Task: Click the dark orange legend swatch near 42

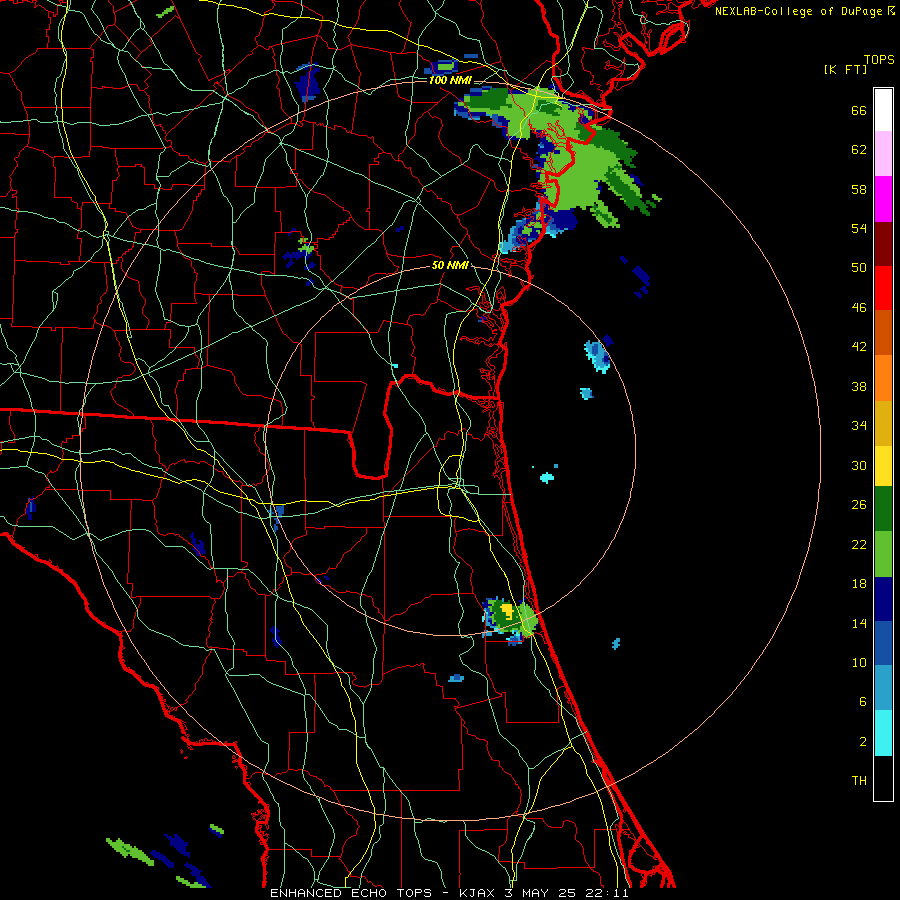Action: pyautogui.click(x=883, y=332)
